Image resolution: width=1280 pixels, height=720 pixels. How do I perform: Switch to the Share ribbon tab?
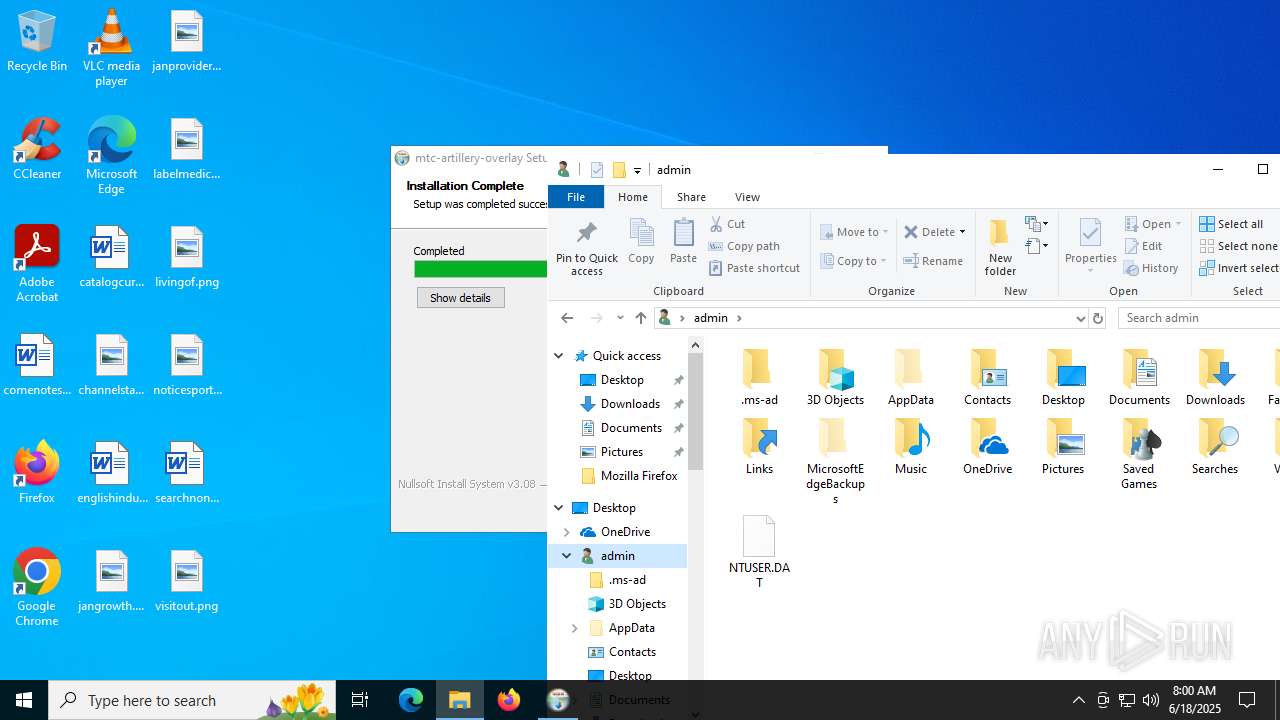tap(691, 197)
